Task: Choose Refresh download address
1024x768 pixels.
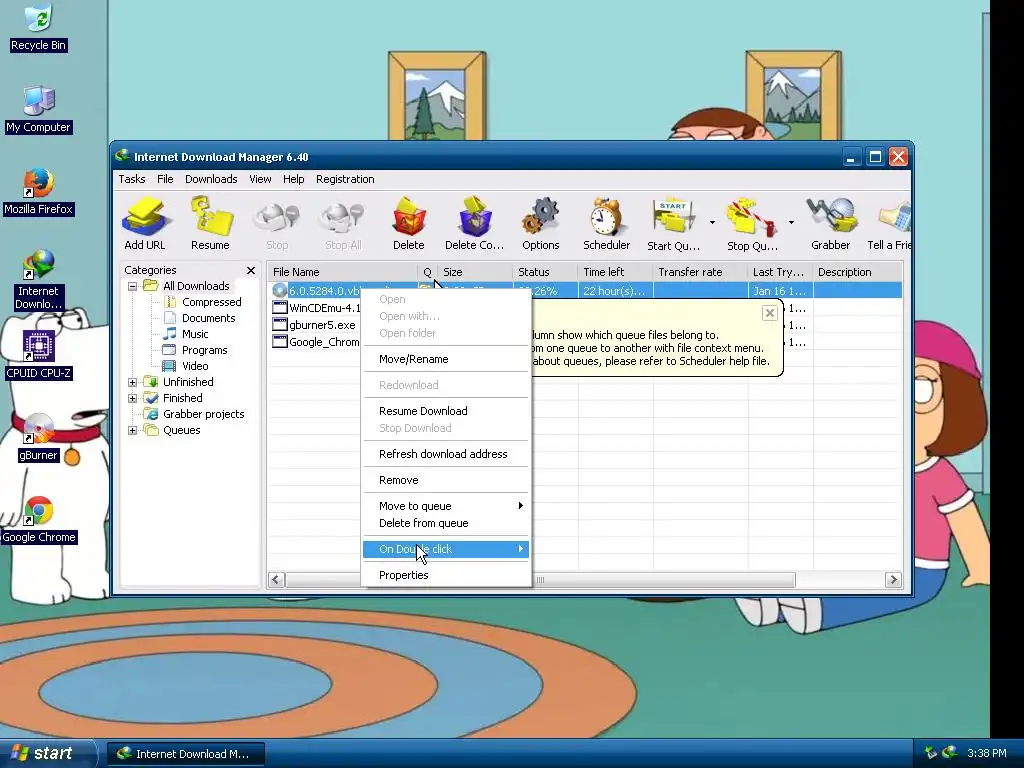Action: [x=445, y=454]
